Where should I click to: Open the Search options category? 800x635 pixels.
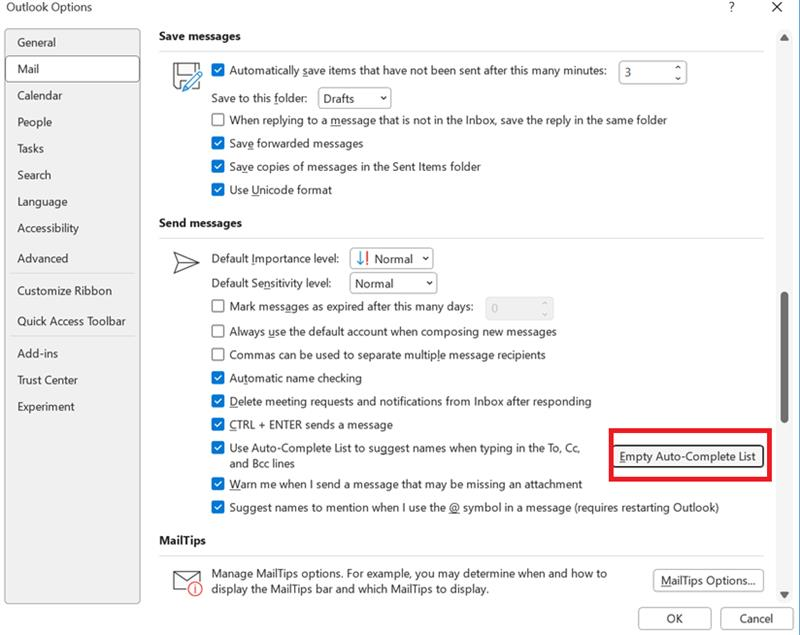point(72,175)
